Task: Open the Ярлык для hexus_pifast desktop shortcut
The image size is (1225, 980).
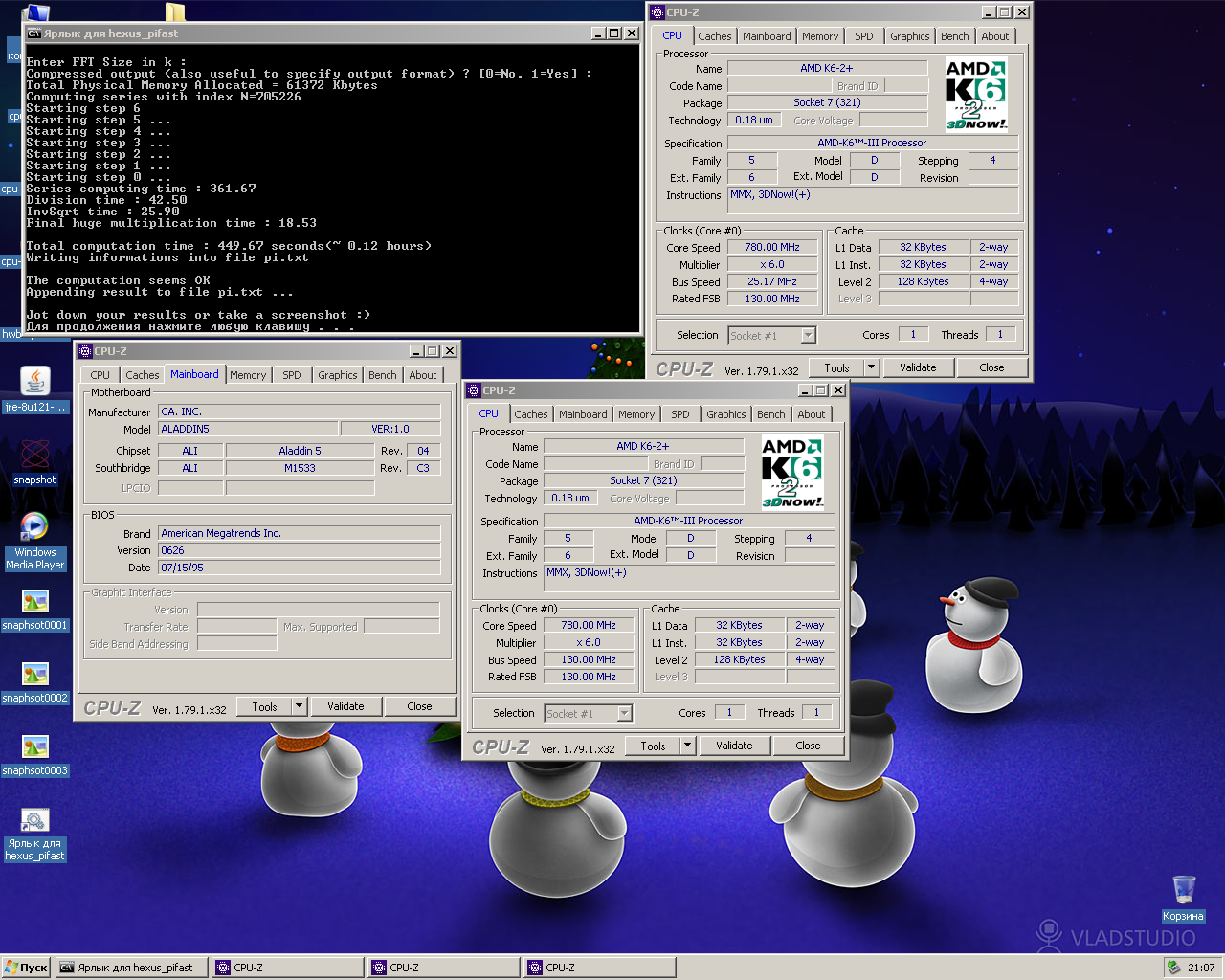Action: pos(35,820)
